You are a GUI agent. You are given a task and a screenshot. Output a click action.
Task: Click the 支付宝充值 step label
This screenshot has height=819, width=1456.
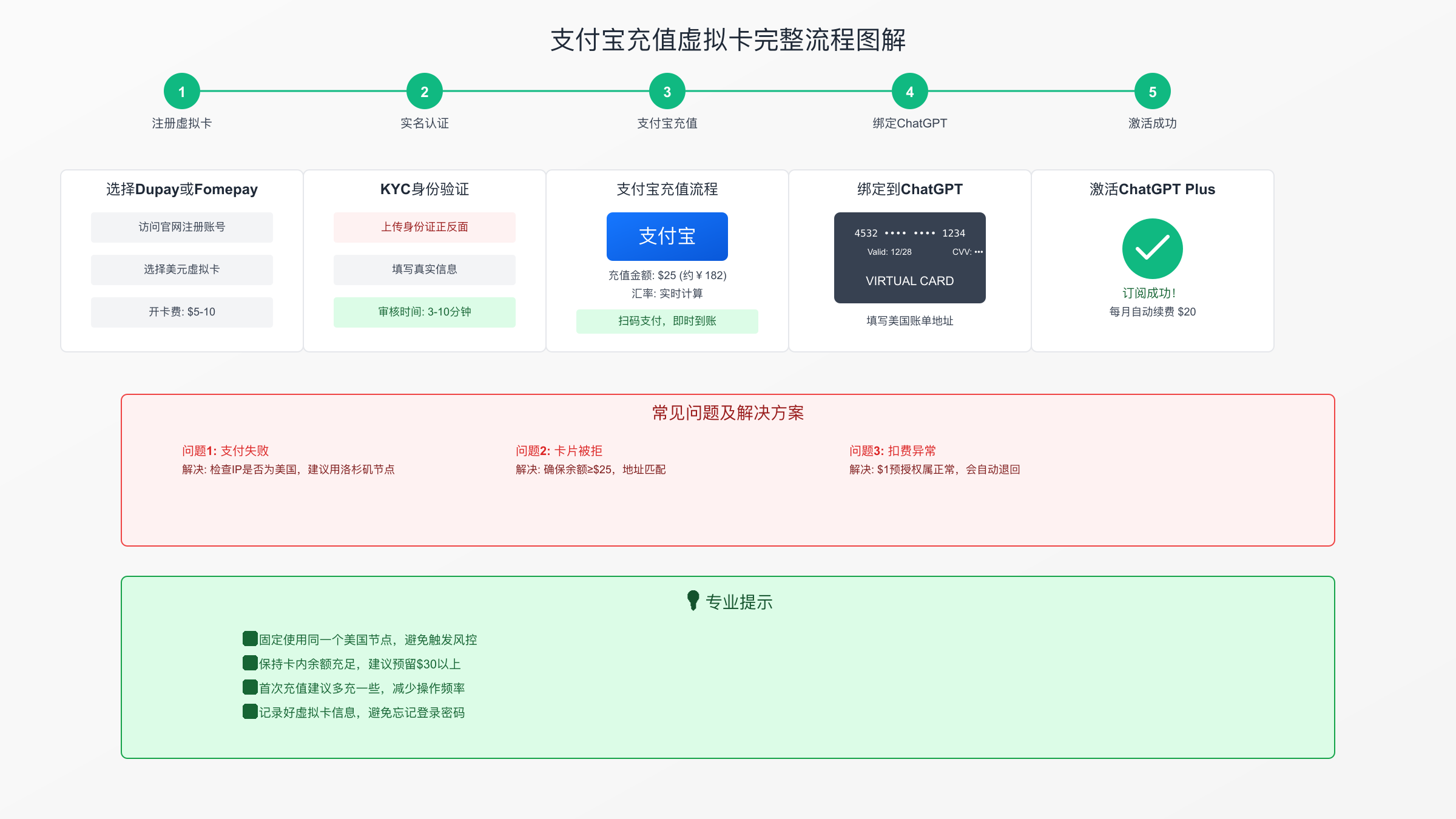(x=667, y=124)
